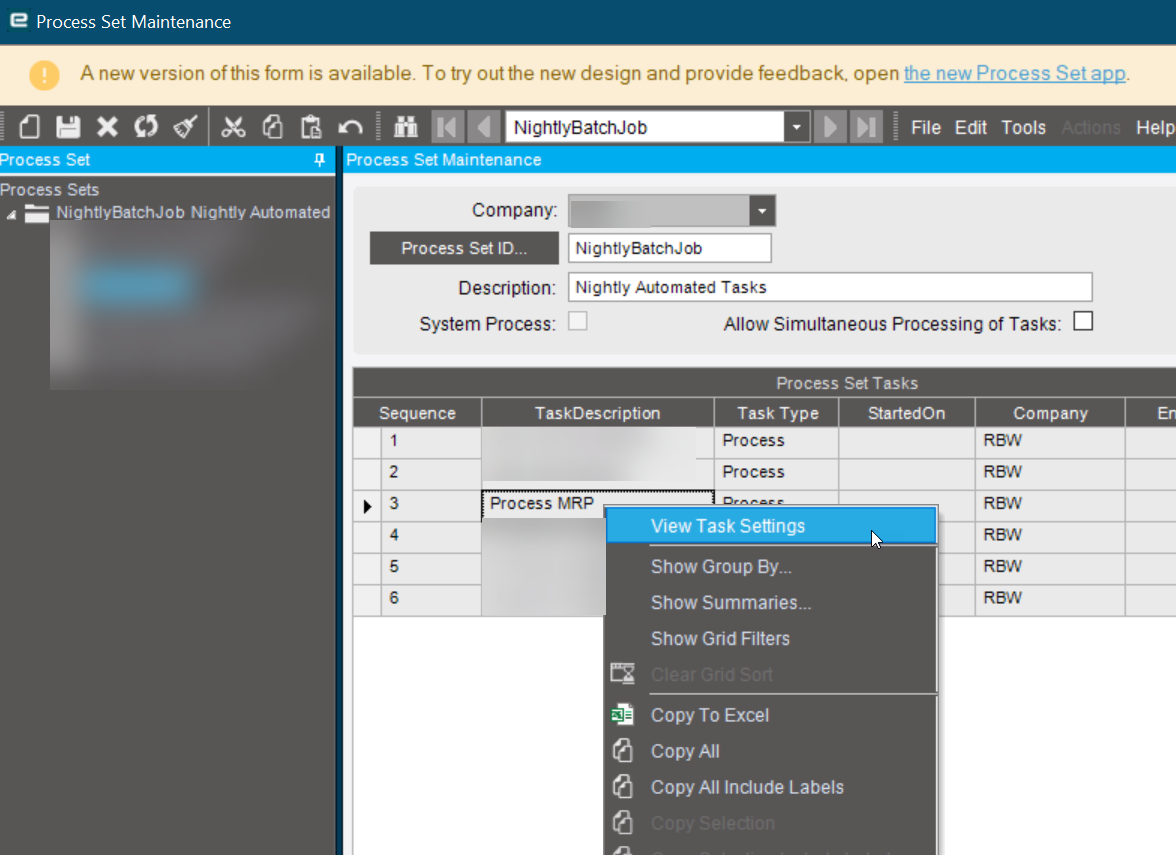Choose Copy To Excel in the context menu
Viewport: 1176px width, 855px height.
(x=771, y=715)
